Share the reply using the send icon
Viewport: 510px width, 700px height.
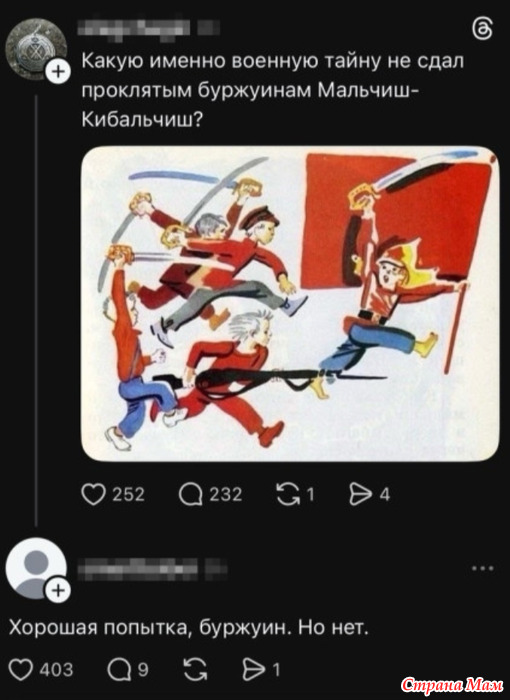point(254,670)
